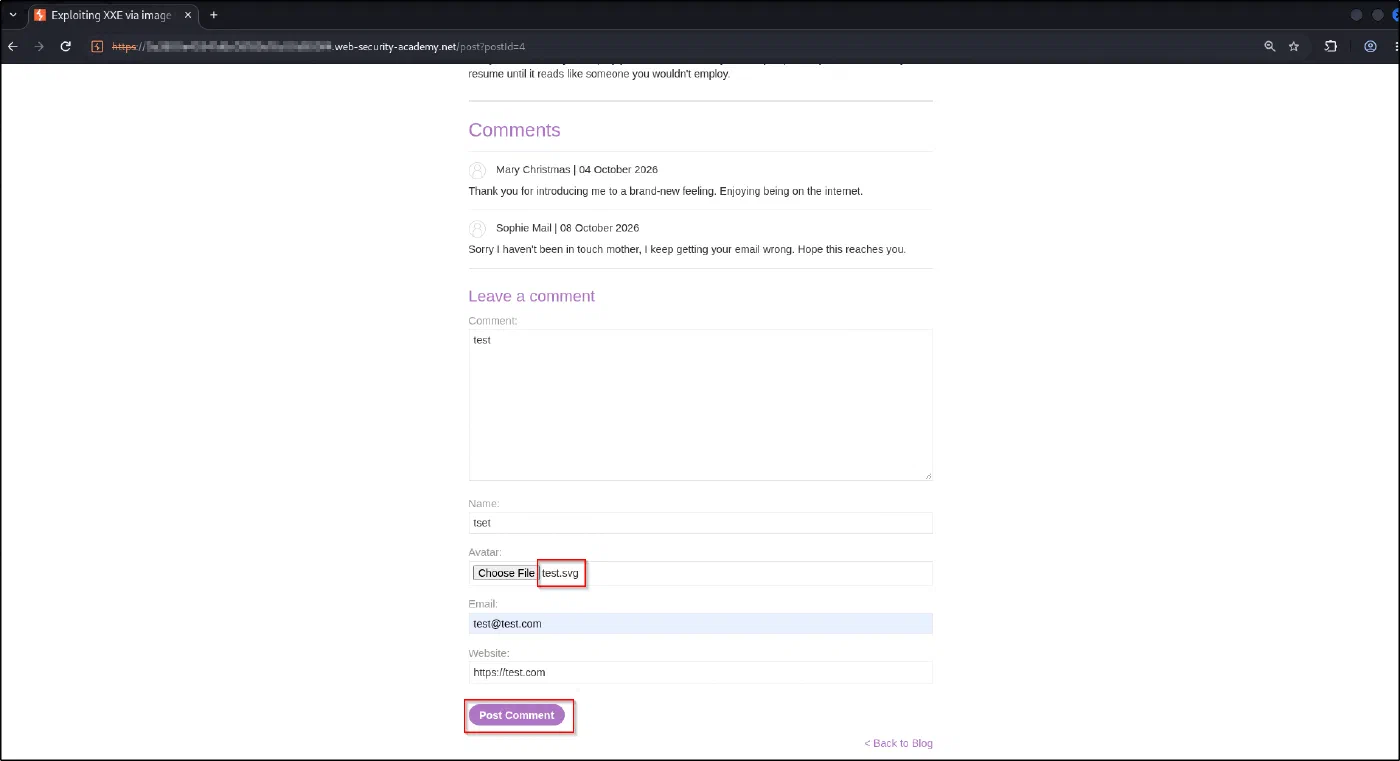Click the Leave a comment heading
This screenshot has width=1400, height=761.
click(531, 296)
